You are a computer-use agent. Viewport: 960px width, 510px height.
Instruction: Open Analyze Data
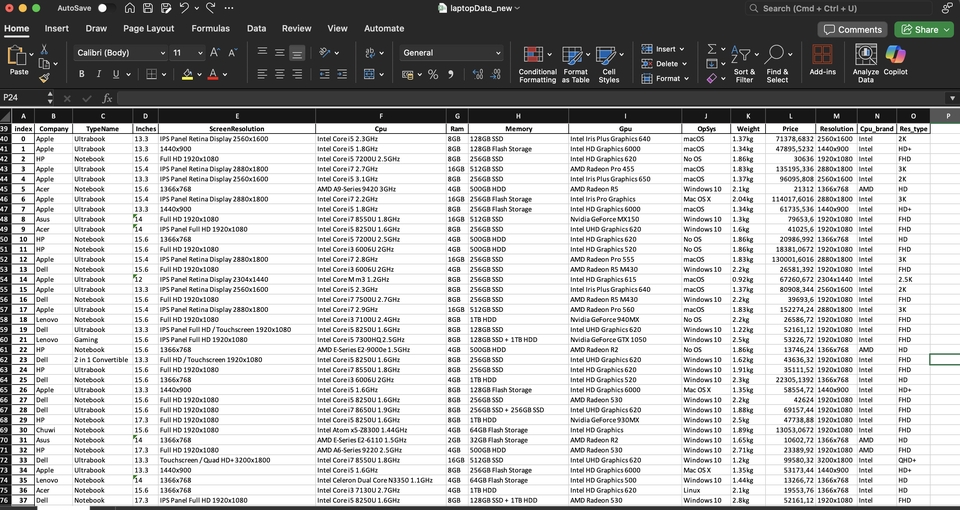pyautogui.click(x=866, y=64)
